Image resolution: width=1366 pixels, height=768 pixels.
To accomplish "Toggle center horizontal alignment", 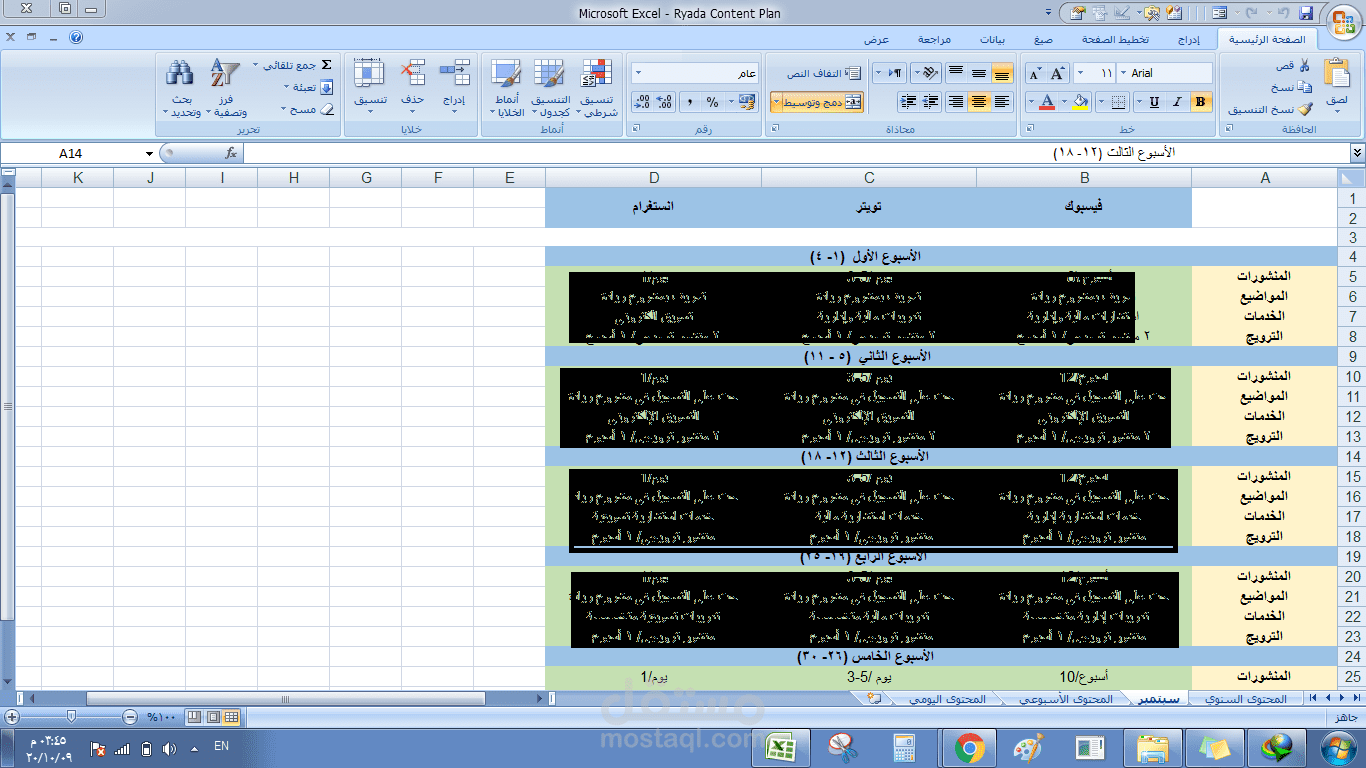I will [979, 102].
